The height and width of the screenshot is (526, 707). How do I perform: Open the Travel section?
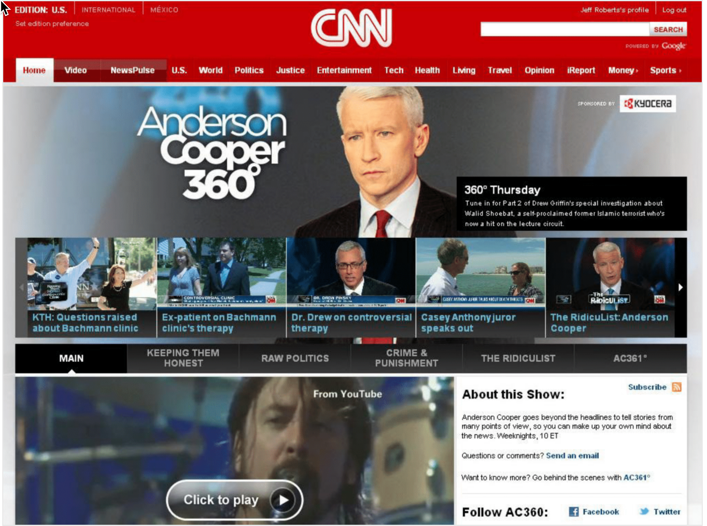click(500, 70)
